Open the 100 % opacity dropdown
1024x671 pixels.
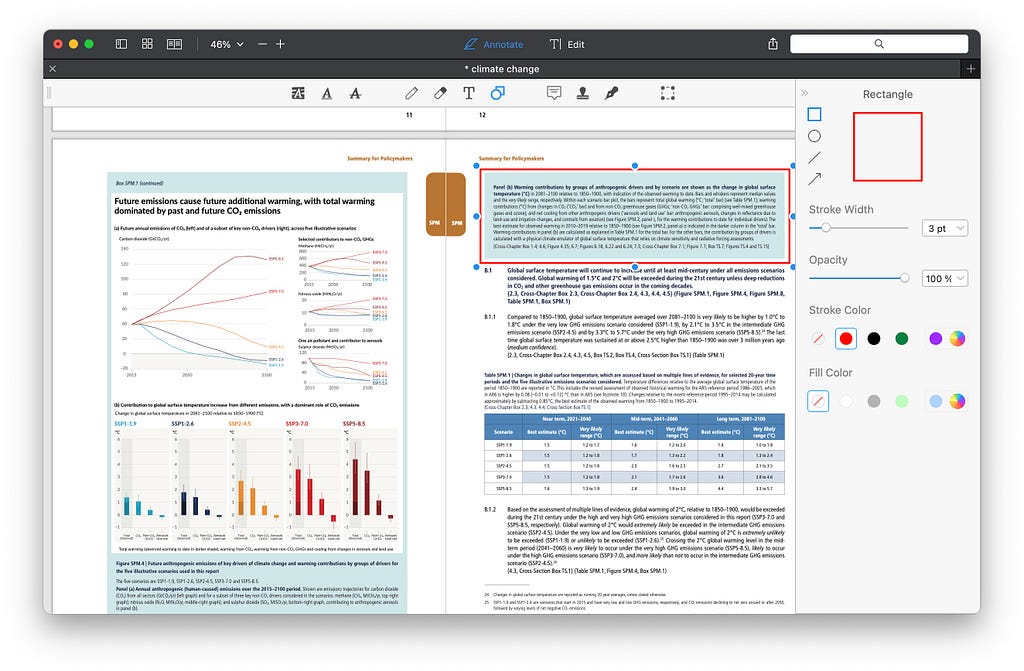[x=945, y=278]
